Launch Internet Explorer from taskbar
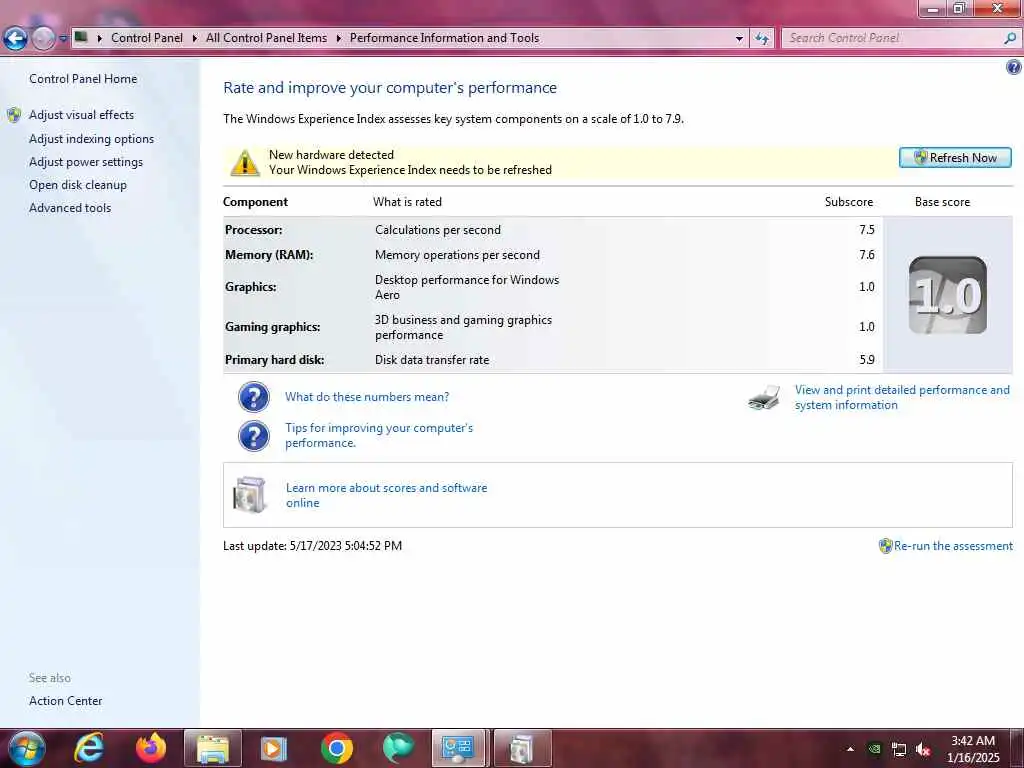 click(89, 748)
